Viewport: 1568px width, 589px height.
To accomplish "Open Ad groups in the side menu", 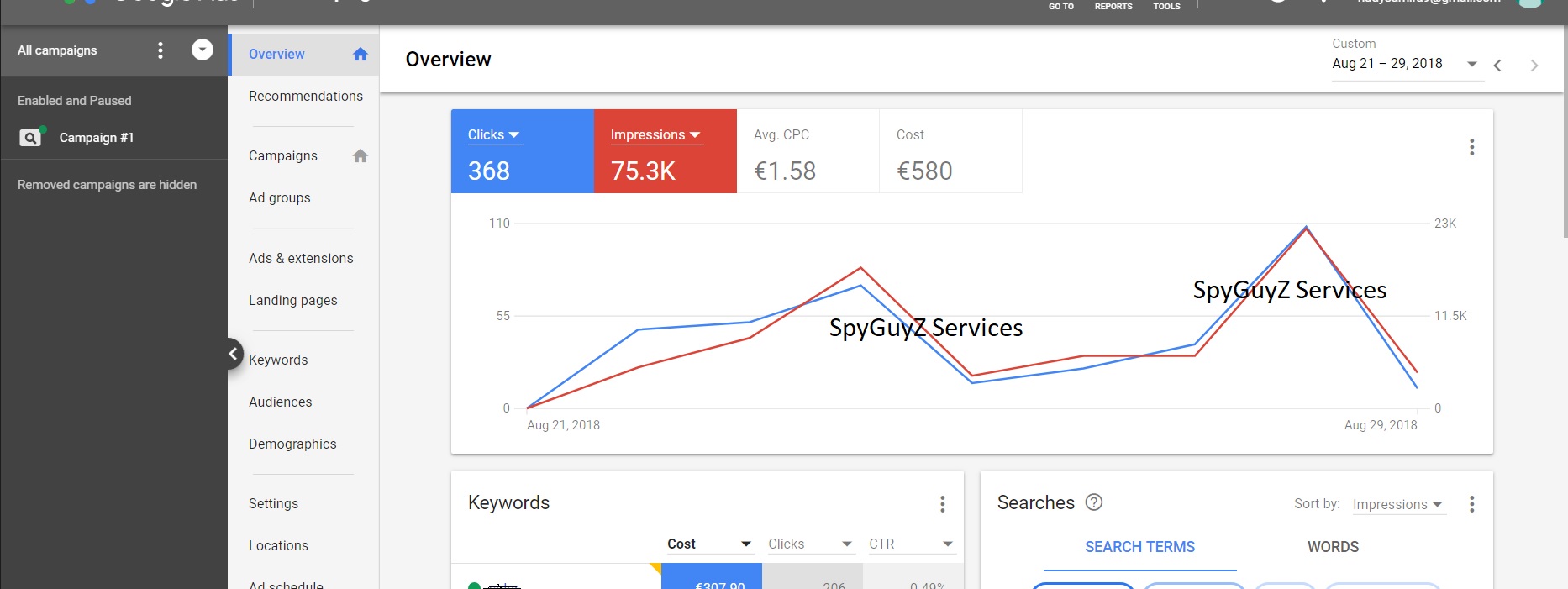I will coord(280,197).
